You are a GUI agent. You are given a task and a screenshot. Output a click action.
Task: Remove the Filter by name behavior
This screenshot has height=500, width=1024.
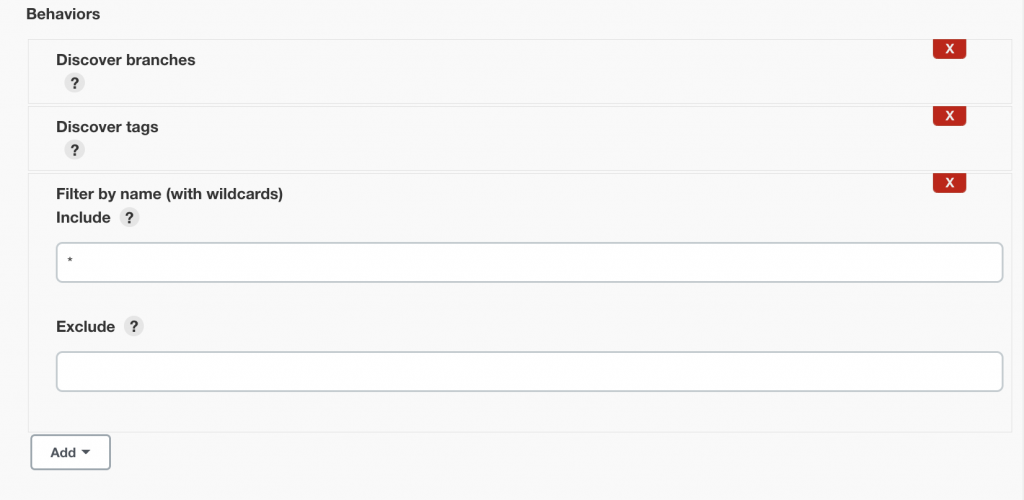pos(949,182)
